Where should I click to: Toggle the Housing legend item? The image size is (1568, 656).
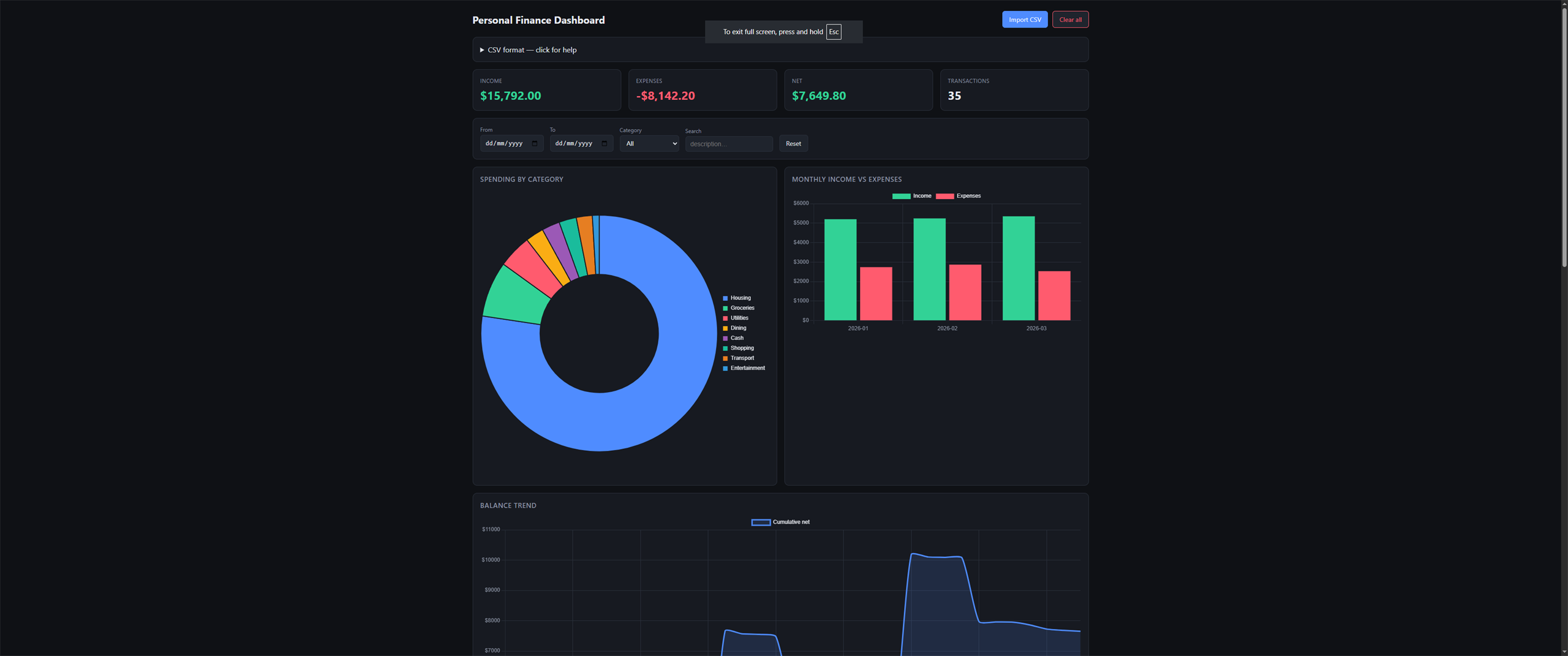(x=737, y=298)
